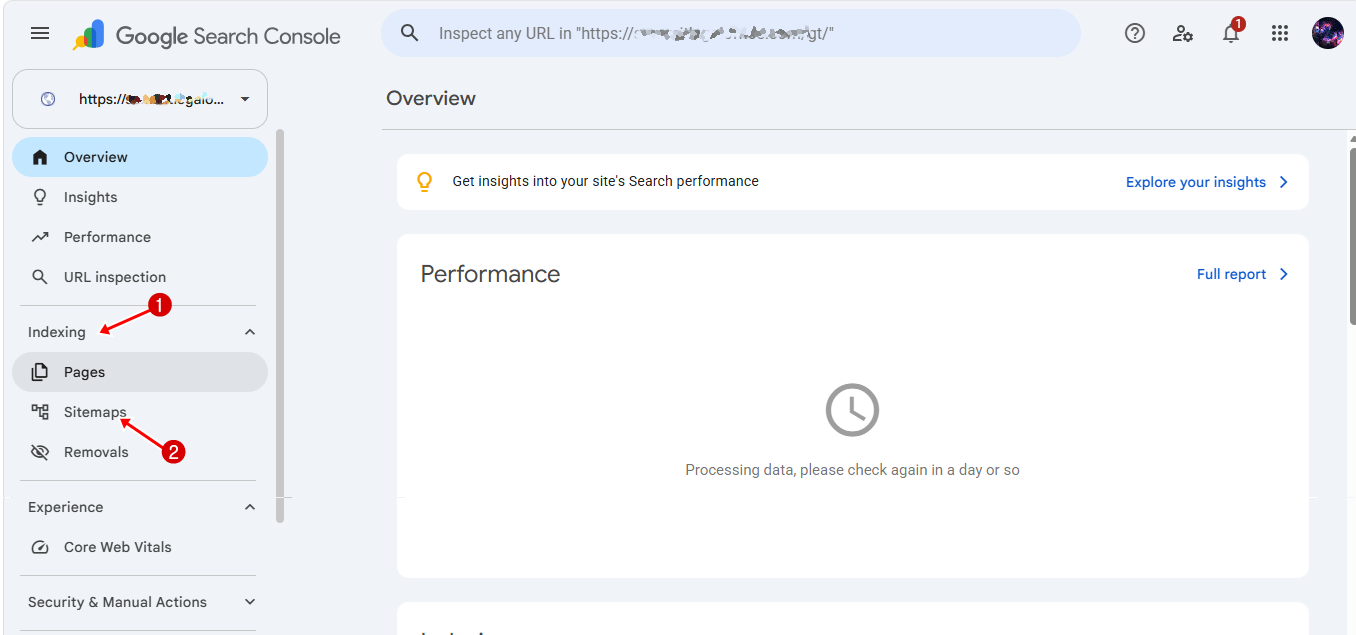Click the Sitemaps tree icon

tap(40, 412)
